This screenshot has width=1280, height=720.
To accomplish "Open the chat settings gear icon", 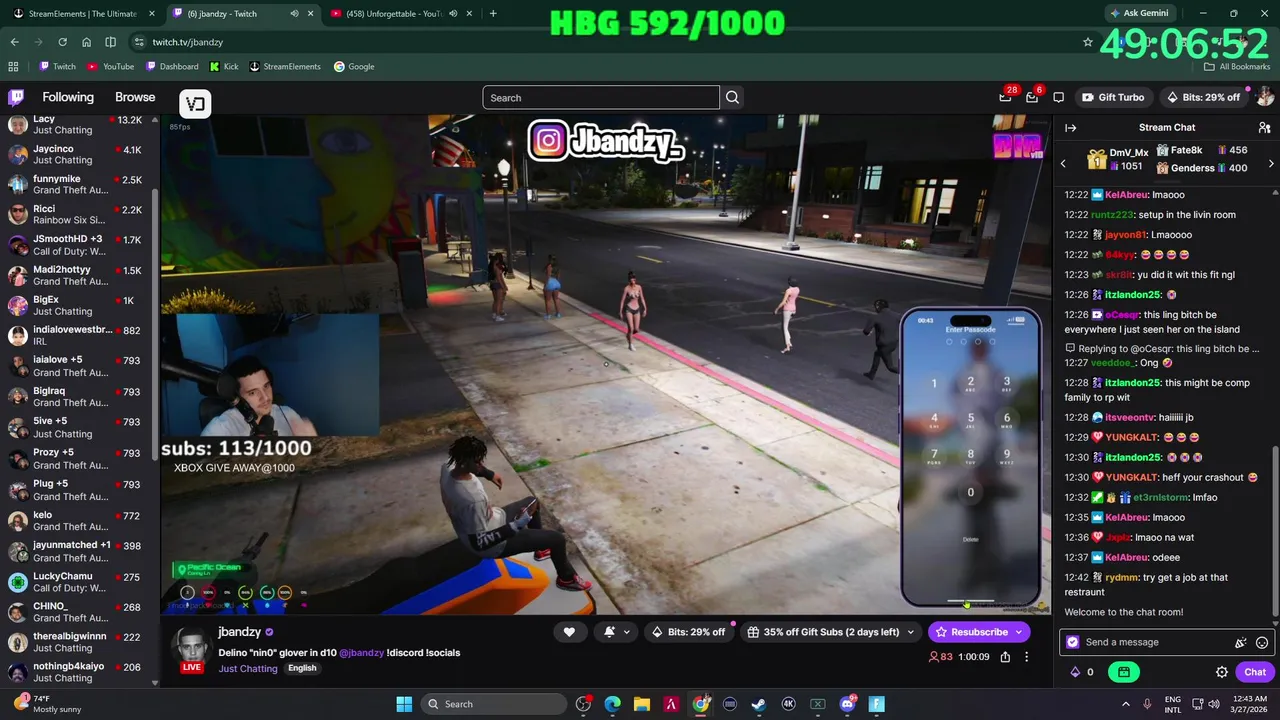I will pos(1221,672).
